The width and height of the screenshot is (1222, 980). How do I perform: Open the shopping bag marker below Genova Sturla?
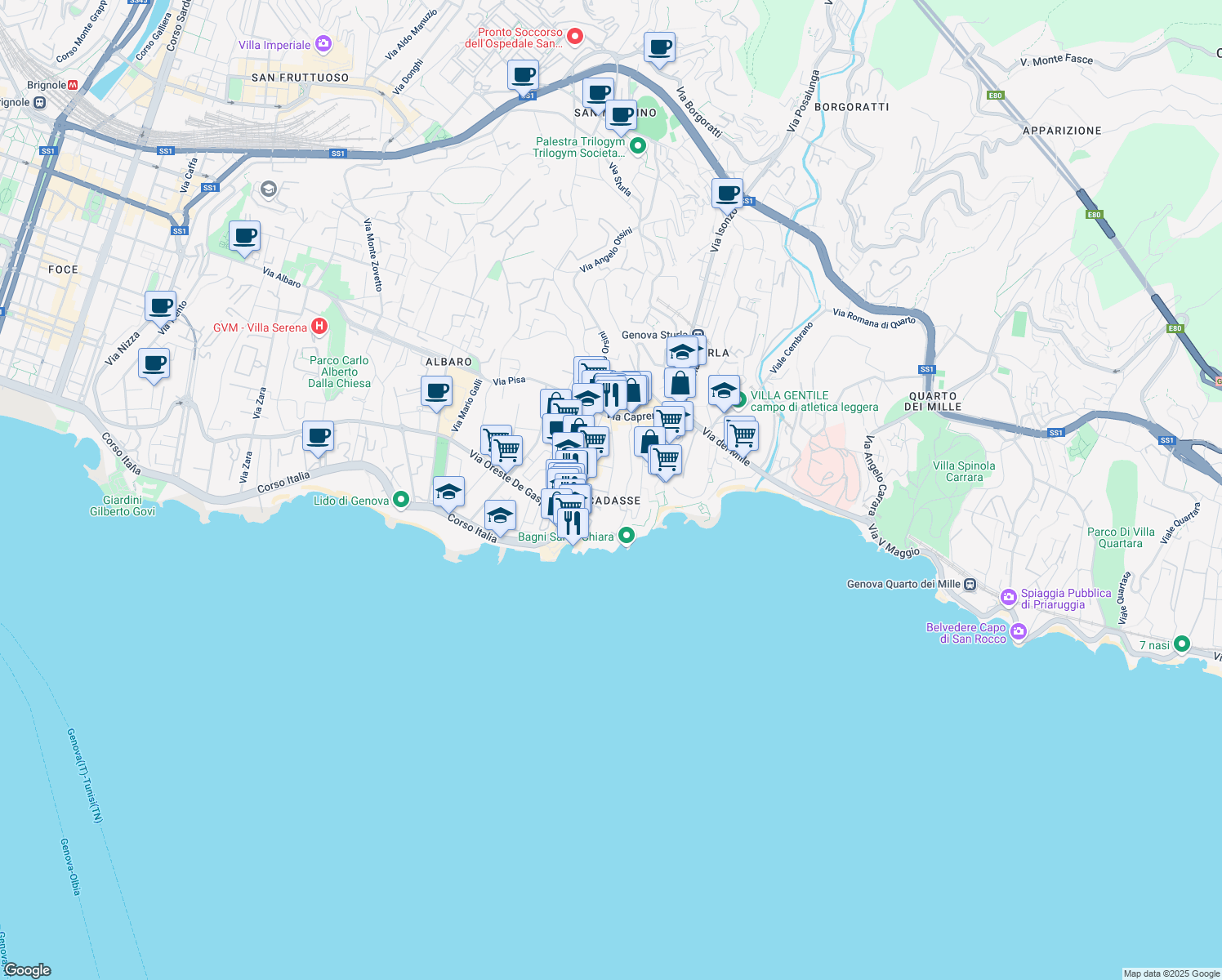pyautogui.click(x=680, y=382)
